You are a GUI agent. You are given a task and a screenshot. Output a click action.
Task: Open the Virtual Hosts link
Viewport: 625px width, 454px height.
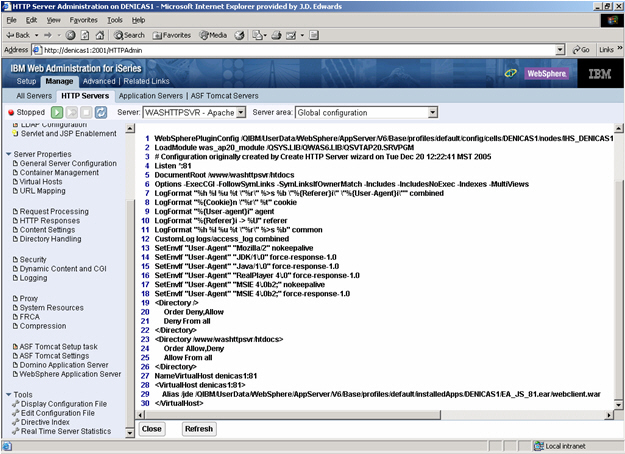(41, 182)
